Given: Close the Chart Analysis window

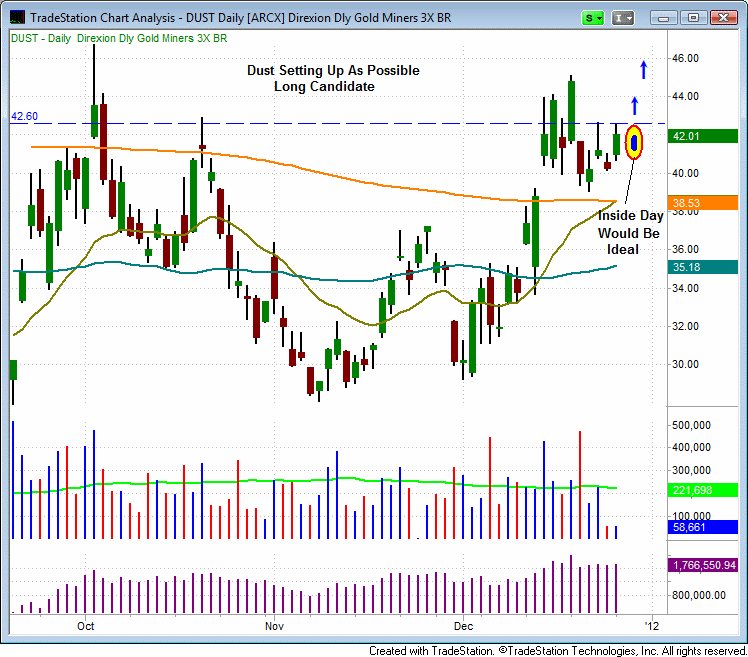Looking at the screenshot, I should click(724, 18).
